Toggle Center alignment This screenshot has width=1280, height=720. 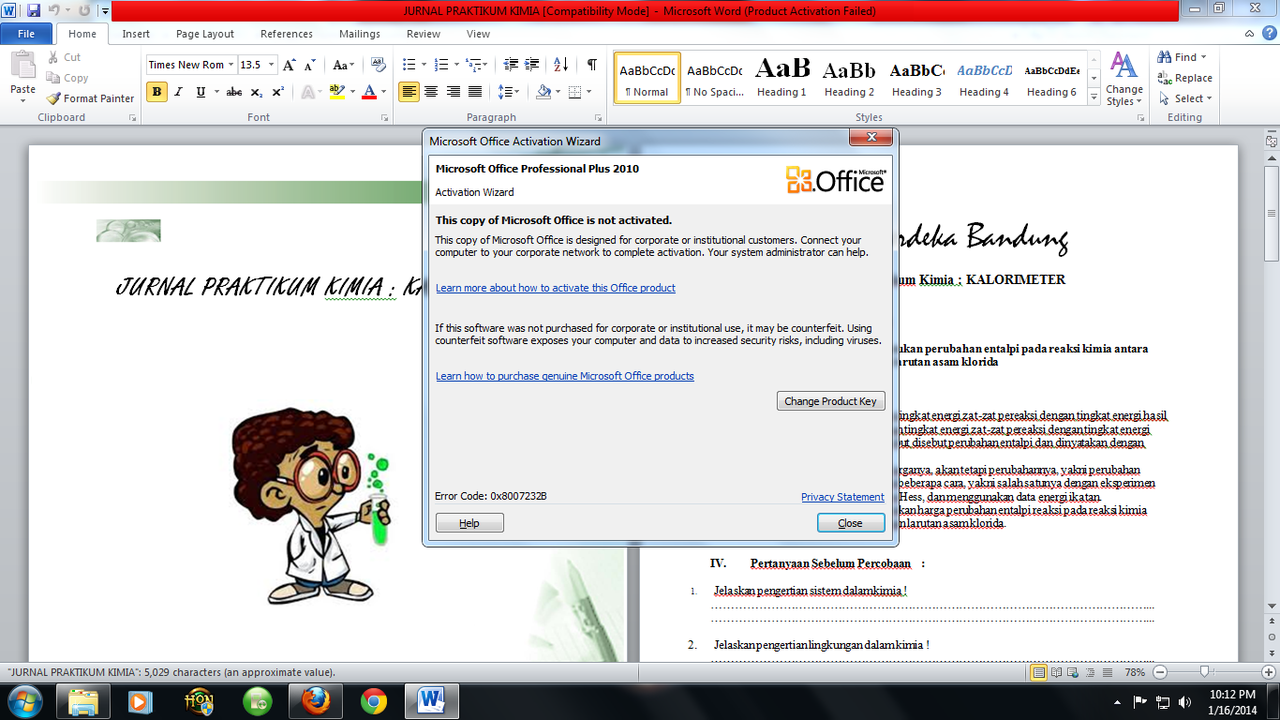pyautogui.click(x=431, y=92)
